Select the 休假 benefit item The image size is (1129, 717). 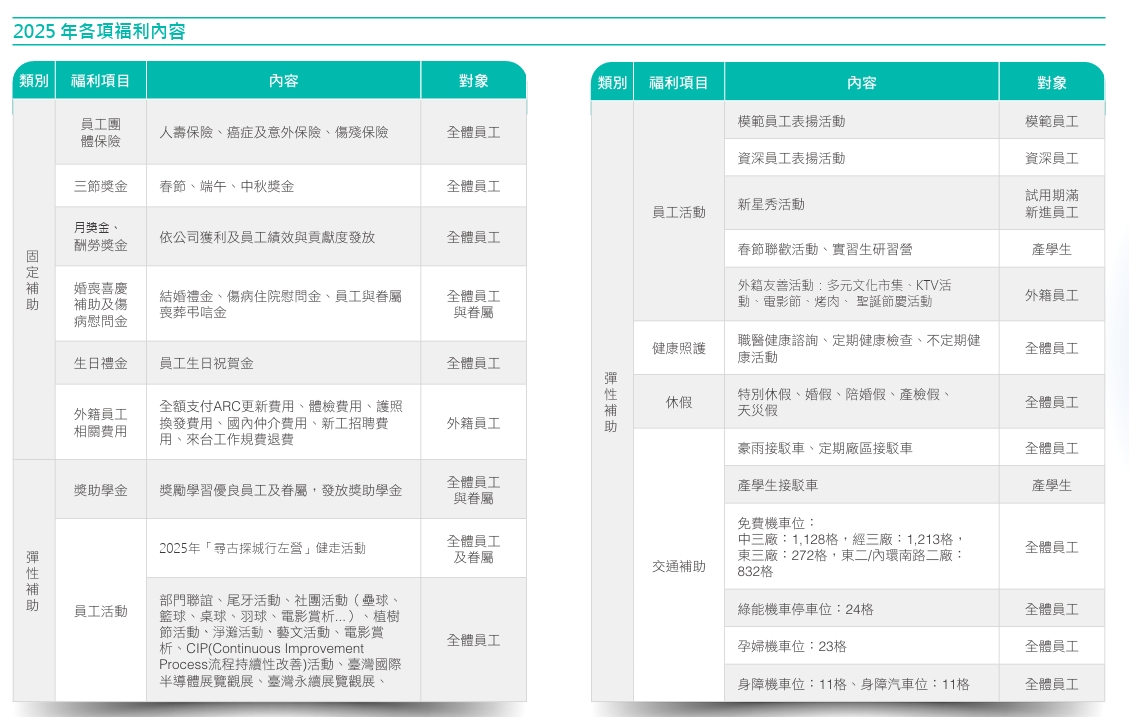click(x=679, y=401)
